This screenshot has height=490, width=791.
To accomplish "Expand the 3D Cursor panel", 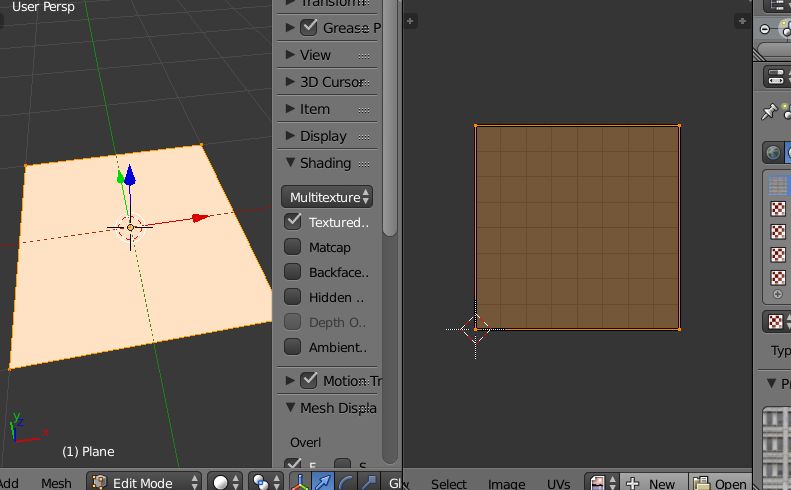I will pyautogui.click(x=290, y=82).
